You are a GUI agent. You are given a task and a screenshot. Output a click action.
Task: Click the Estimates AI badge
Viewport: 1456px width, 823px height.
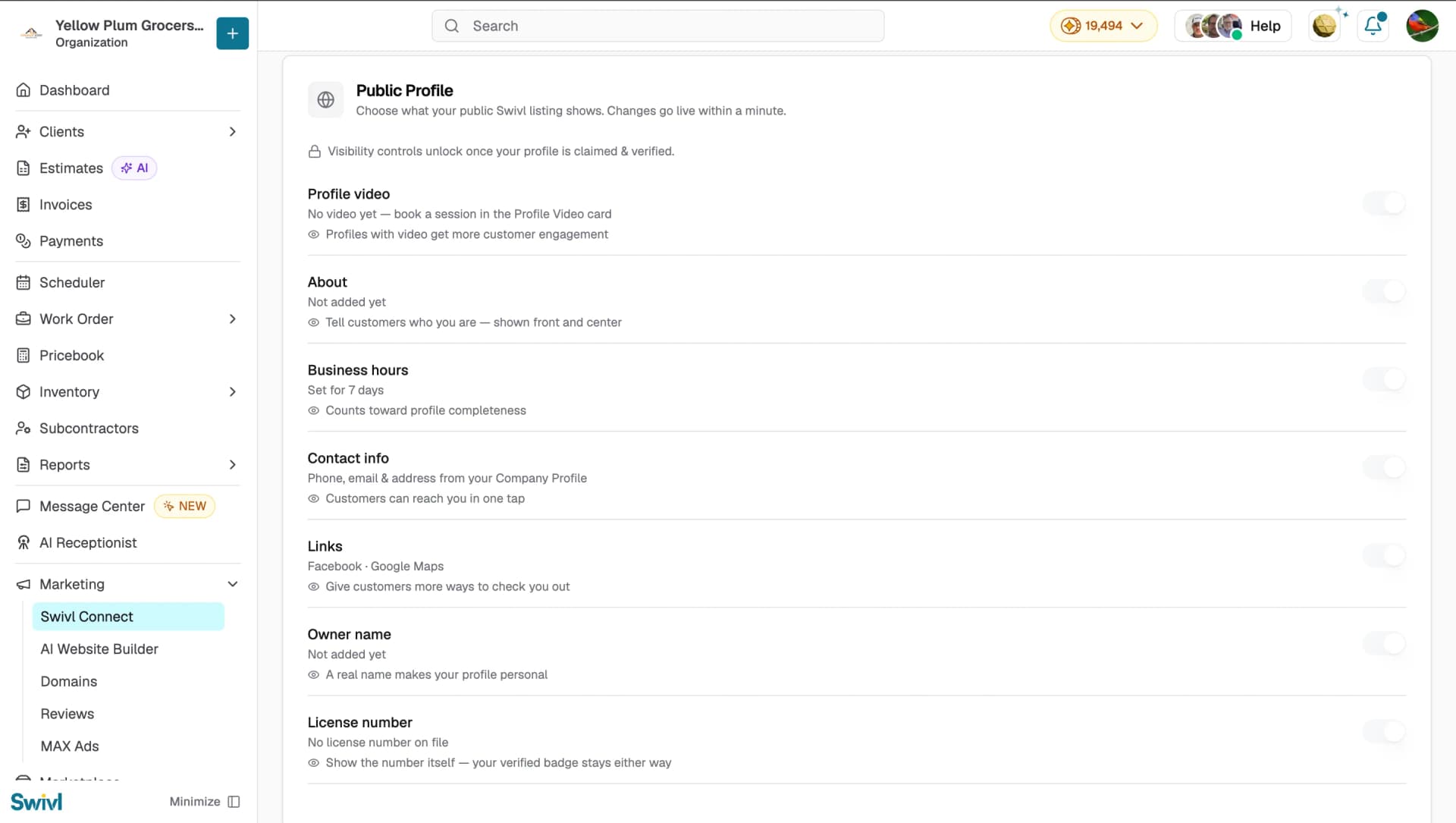tap(134, 168)
